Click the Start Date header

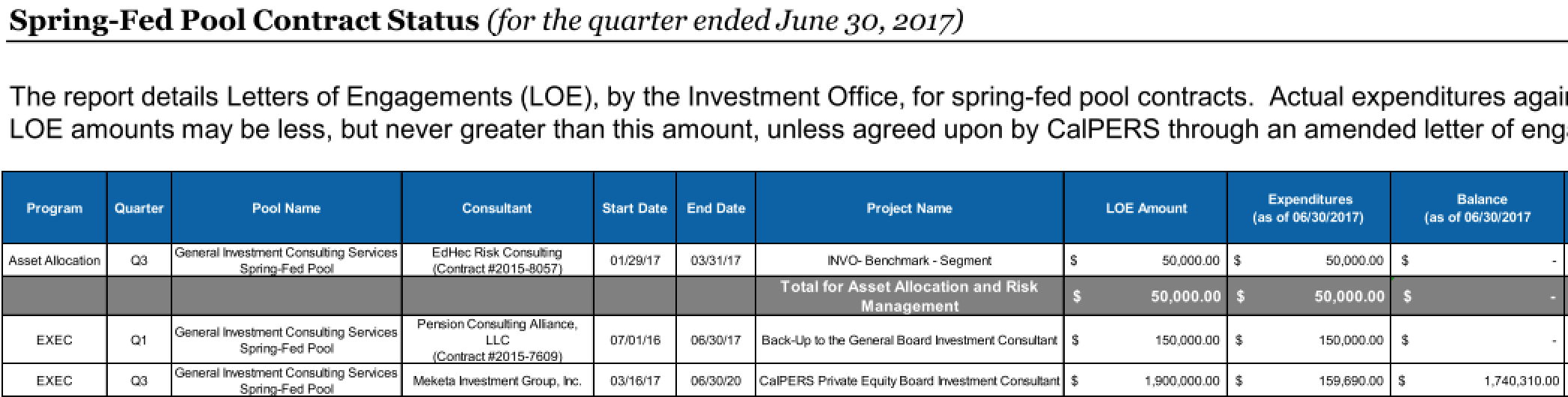pyautogui.click(x=635, y=208)
